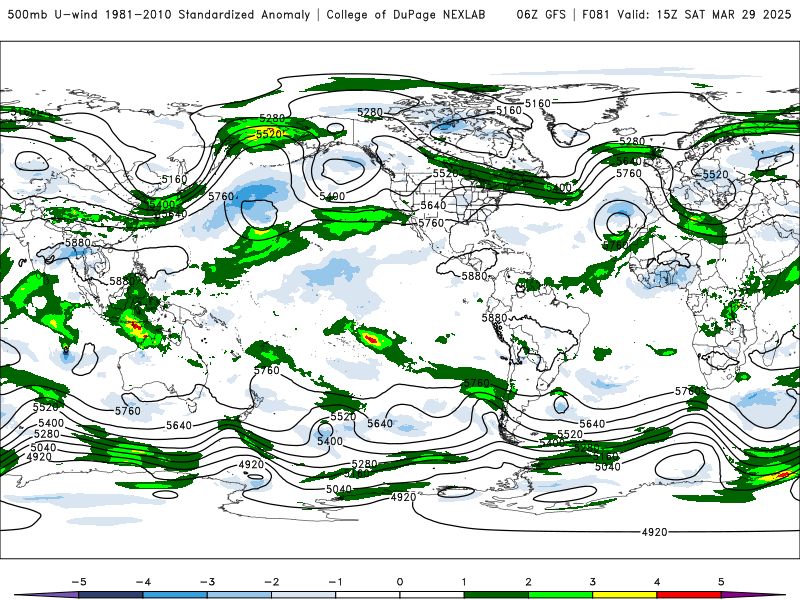Click the 'College of DuPage NEXLAB' text
Viewport: 800px width, 600px height.
[406, 14]
